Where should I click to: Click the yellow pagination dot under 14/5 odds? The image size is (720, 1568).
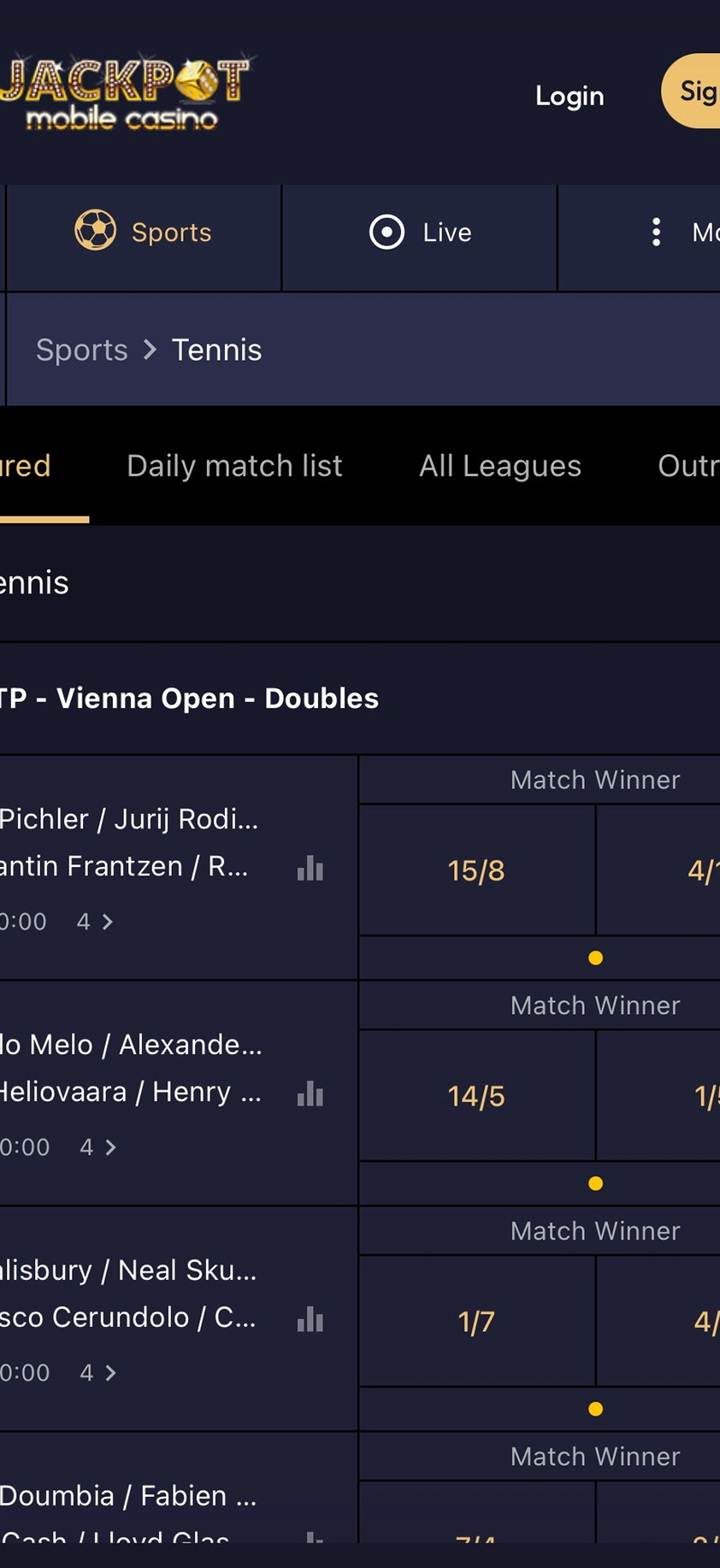pyautogui.click(x=596, y=1184)
